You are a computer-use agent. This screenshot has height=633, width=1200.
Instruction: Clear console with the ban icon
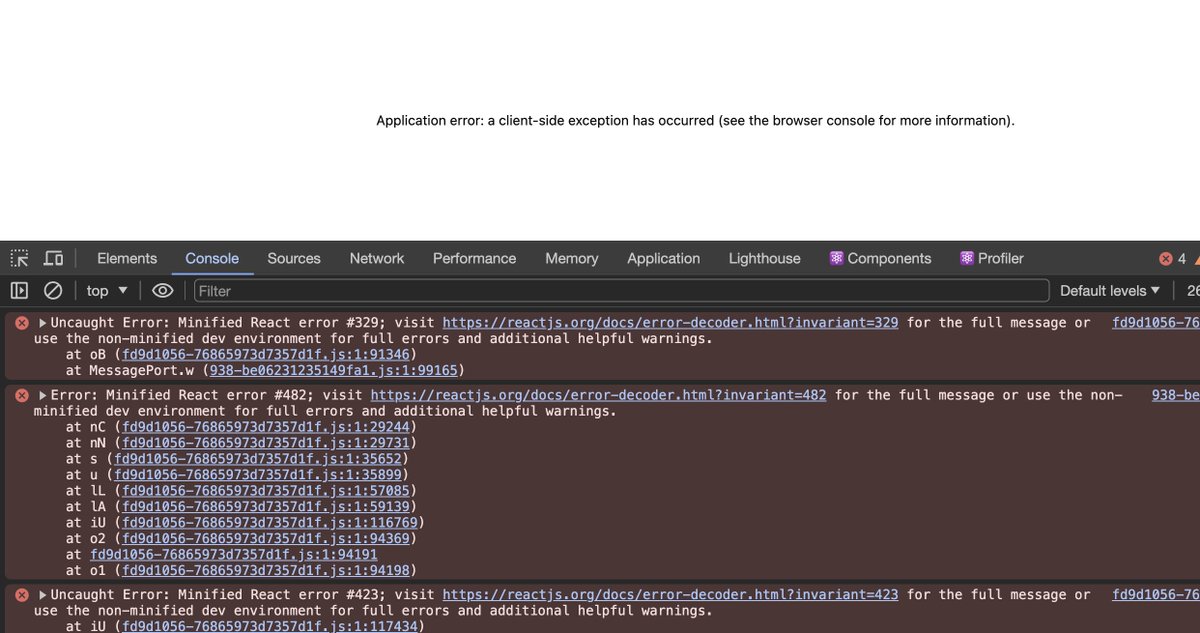(54, 291)
